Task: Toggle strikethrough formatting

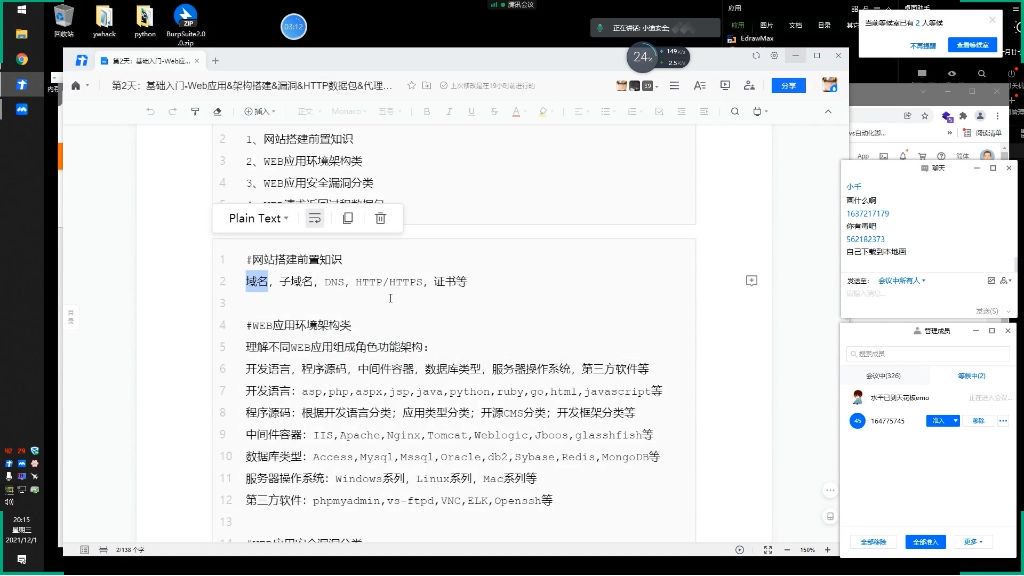Action: (x=494, y=112)
